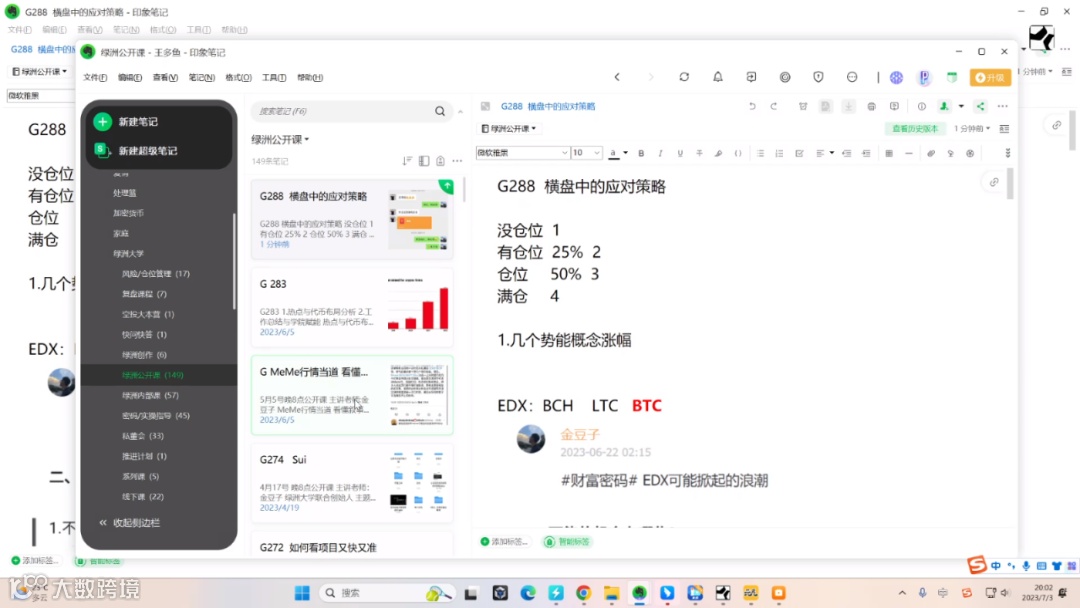Insert a bulleted list

point(760,153)
